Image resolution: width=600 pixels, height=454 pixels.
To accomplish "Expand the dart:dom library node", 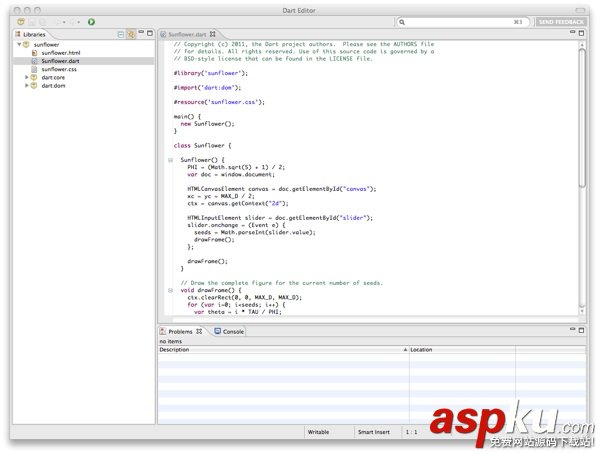I will [x=27, y=85].
